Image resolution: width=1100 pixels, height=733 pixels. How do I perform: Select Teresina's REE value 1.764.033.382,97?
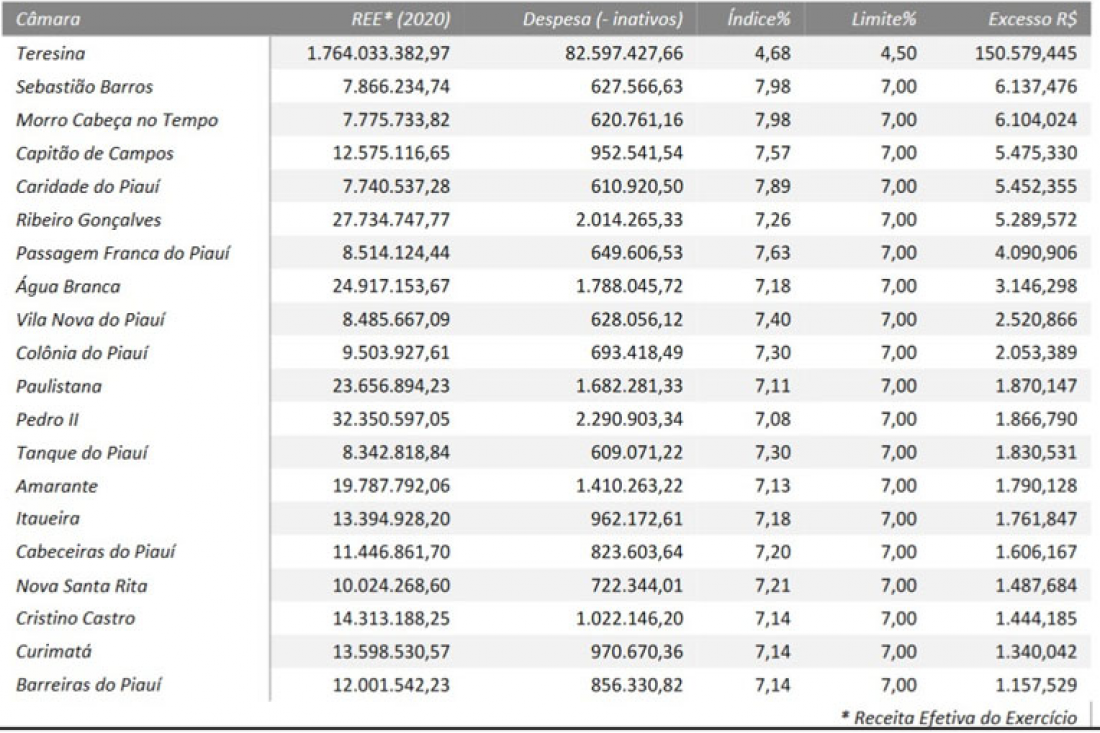[x=378, y=53]
